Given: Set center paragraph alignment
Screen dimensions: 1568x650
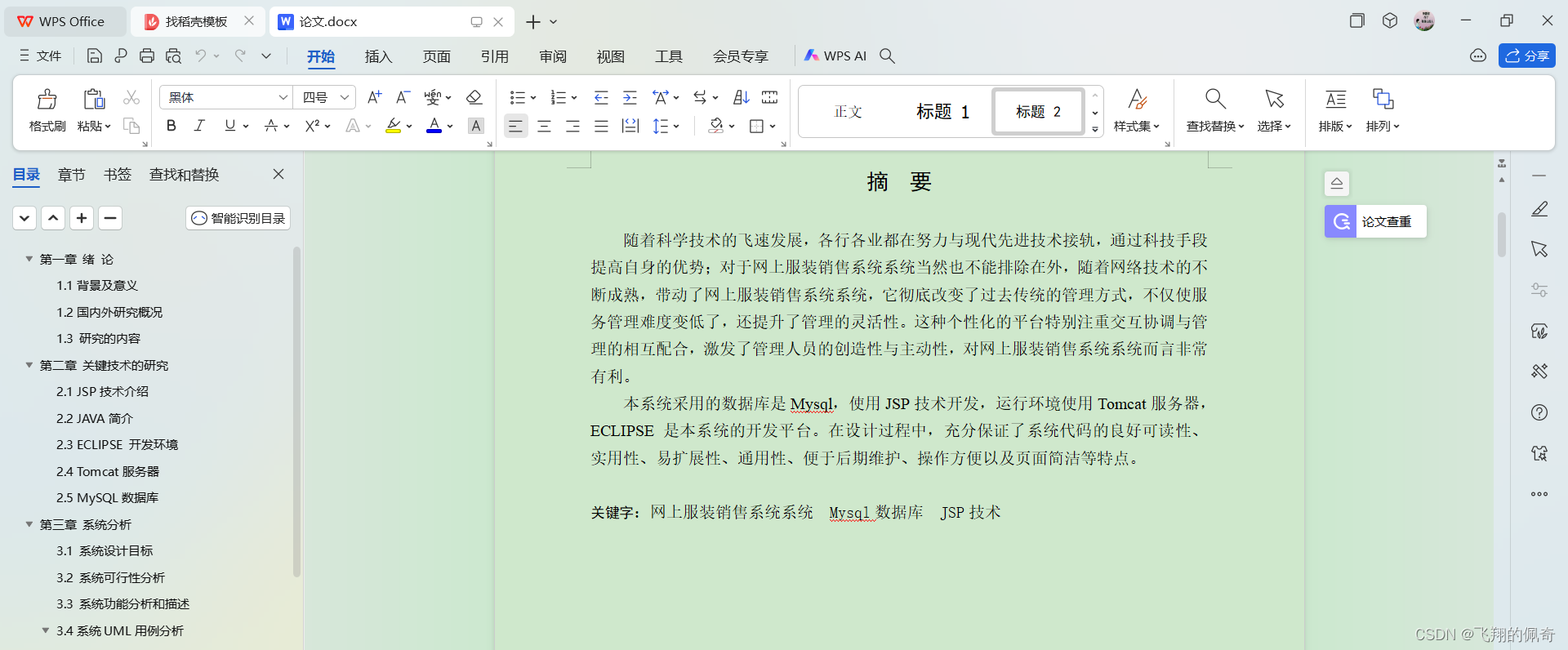Looking at the screenshot, I should (544, 126).
